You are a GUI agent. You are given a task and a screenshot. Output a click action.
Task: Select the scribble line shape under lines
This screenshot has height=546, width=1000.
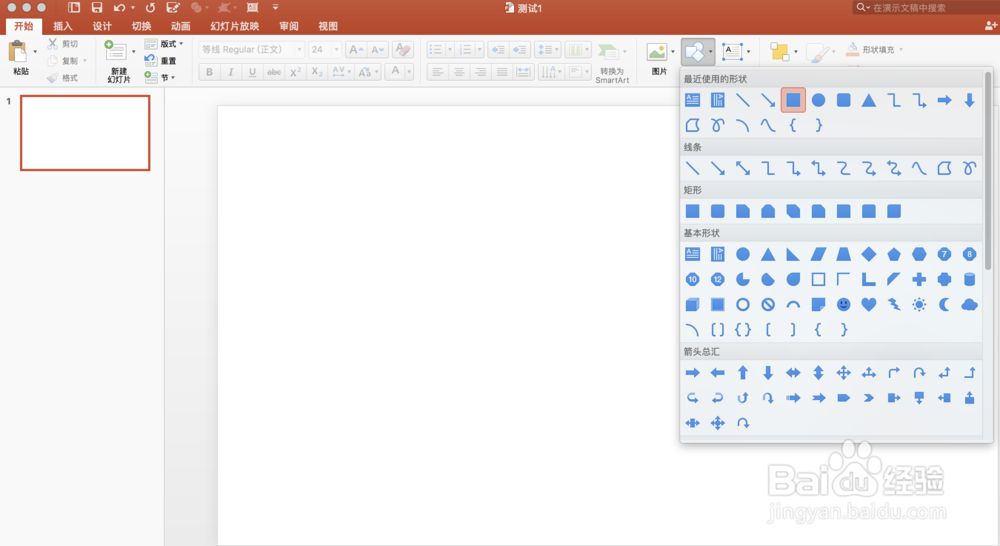pyautogui.click(x=969, y=168)
